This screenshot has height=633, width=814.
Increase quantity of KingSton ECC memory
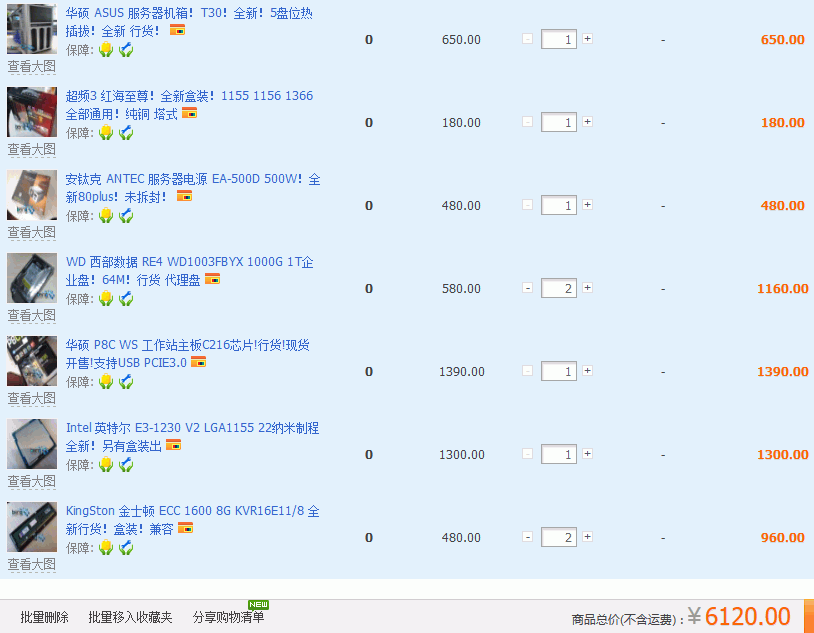(588, 537)
